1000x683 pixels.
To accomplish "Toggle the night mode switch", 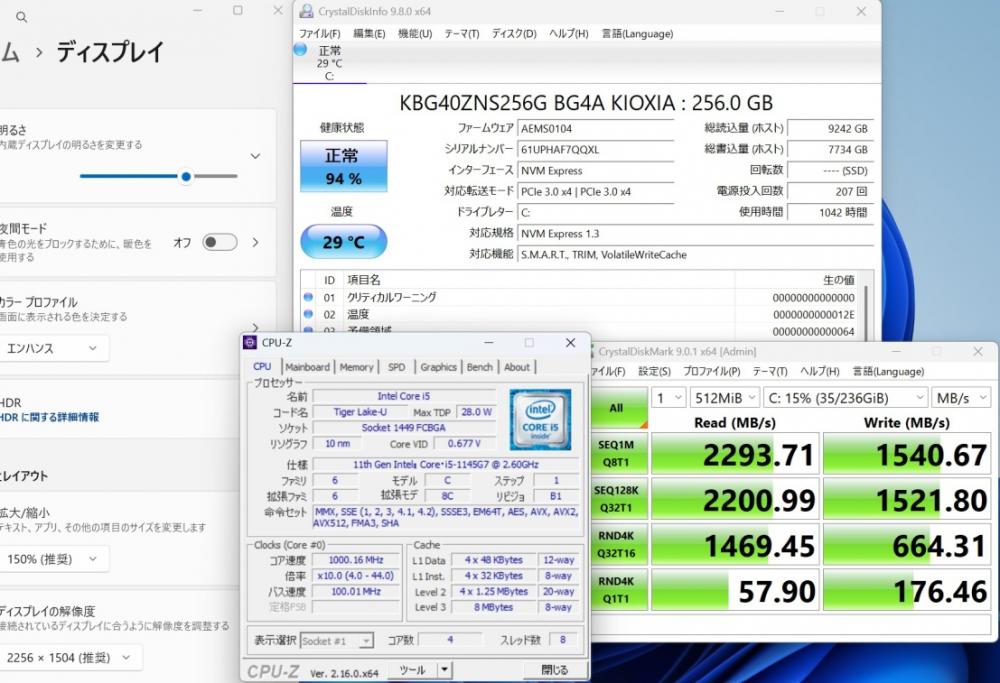I will click(x=219, y=242).
